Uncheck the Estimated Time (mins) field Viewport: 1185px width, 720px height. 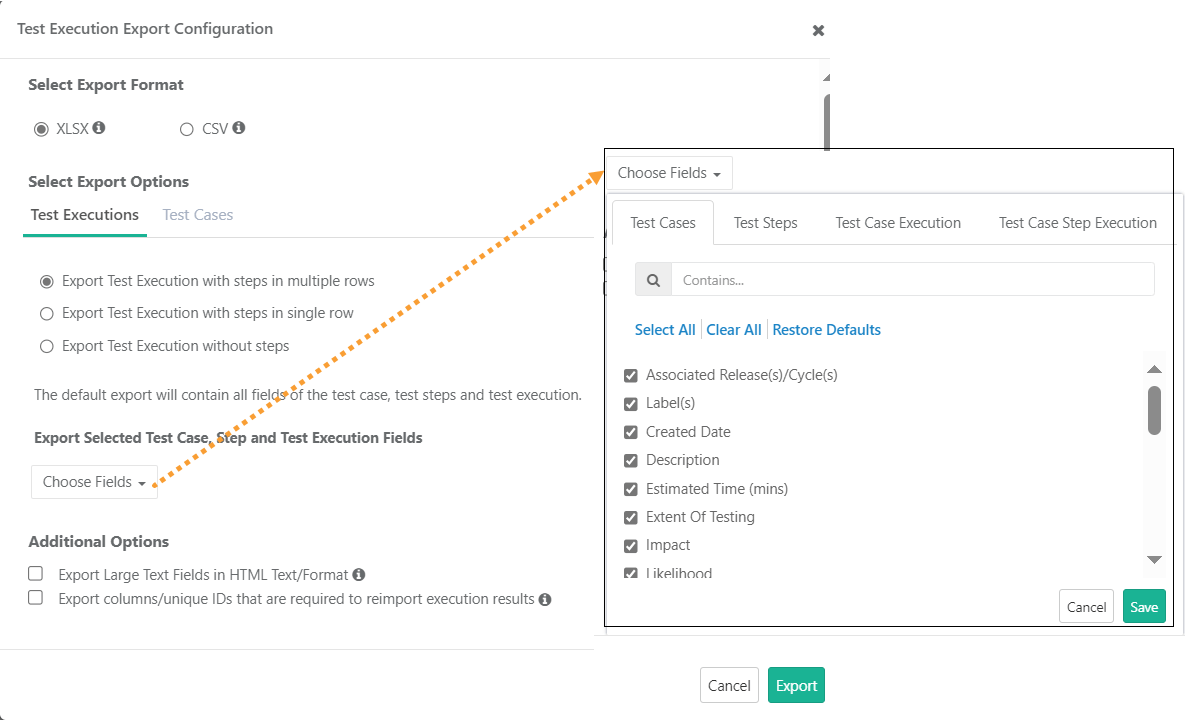click(631, 489)
